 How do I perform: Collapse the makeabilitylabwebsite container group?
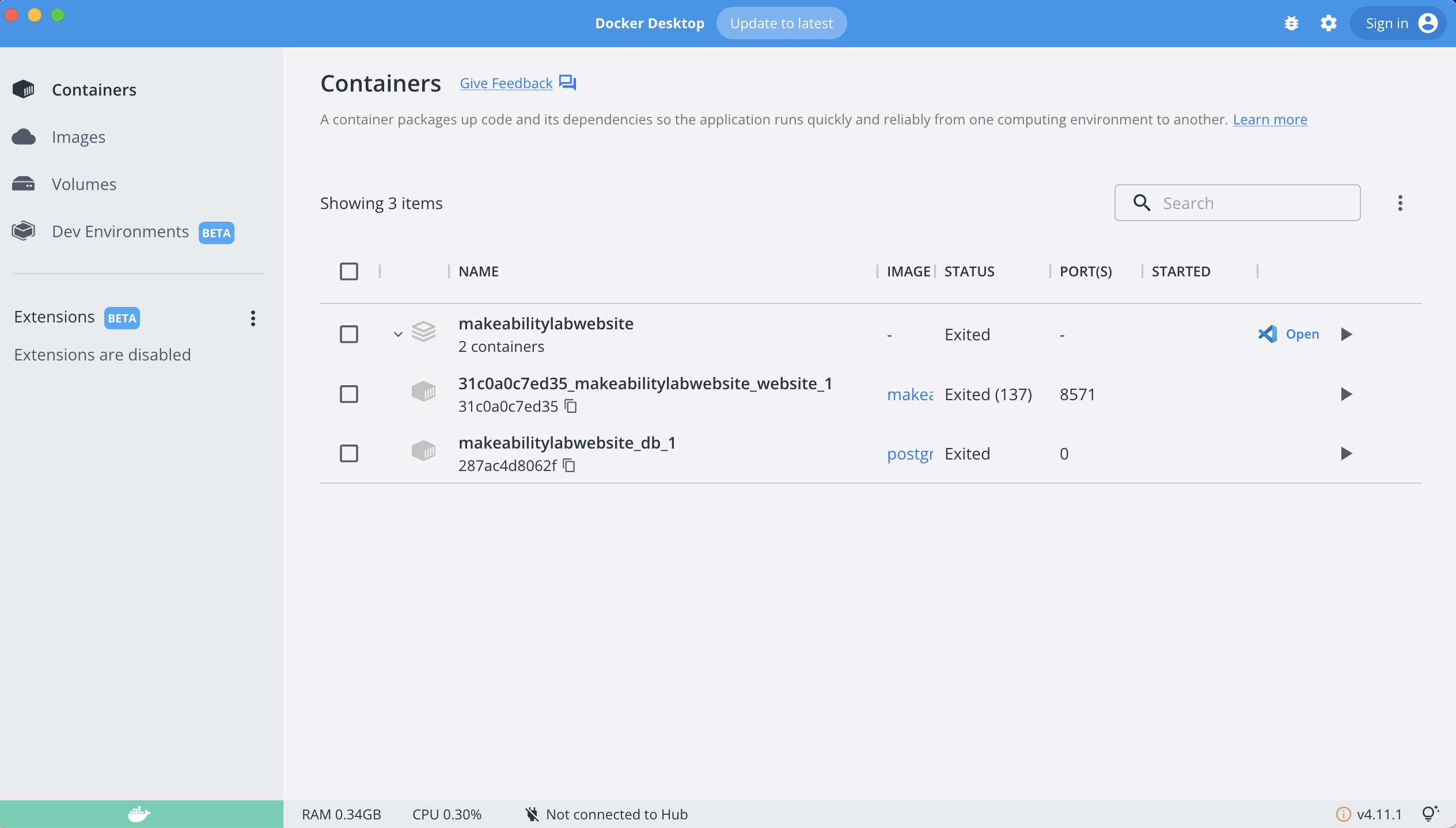pos(397,334)
